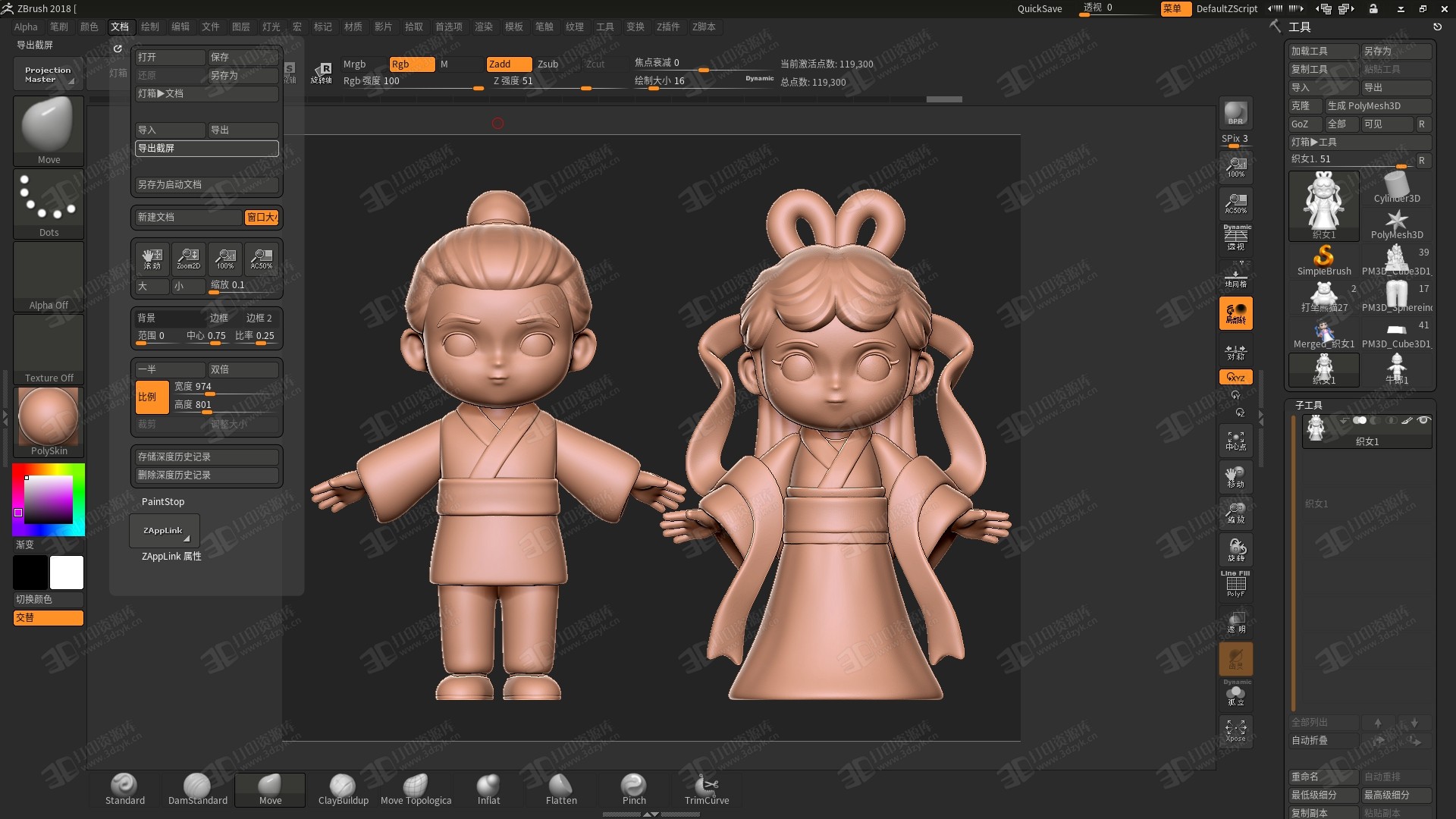Toggle the Zadd mode button
Image resolution: width=1456 pixels, height=819 pixels.
pyautogui.click(x=508, y=64)
